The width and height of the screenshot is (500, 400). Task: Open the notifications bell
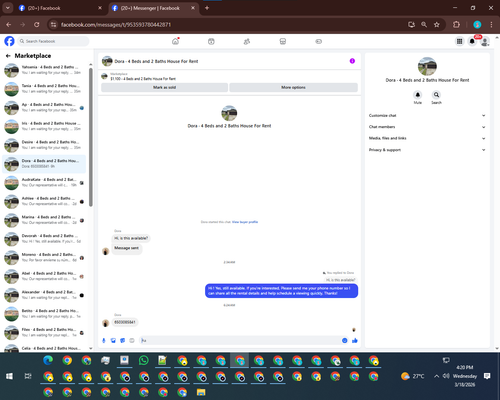coord(472,41)
